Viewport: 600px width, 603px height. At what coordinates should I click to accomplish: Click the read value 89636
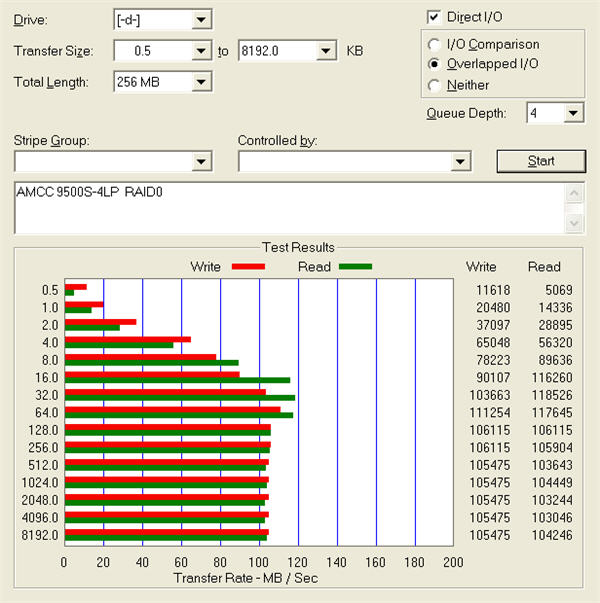(555, 360)
